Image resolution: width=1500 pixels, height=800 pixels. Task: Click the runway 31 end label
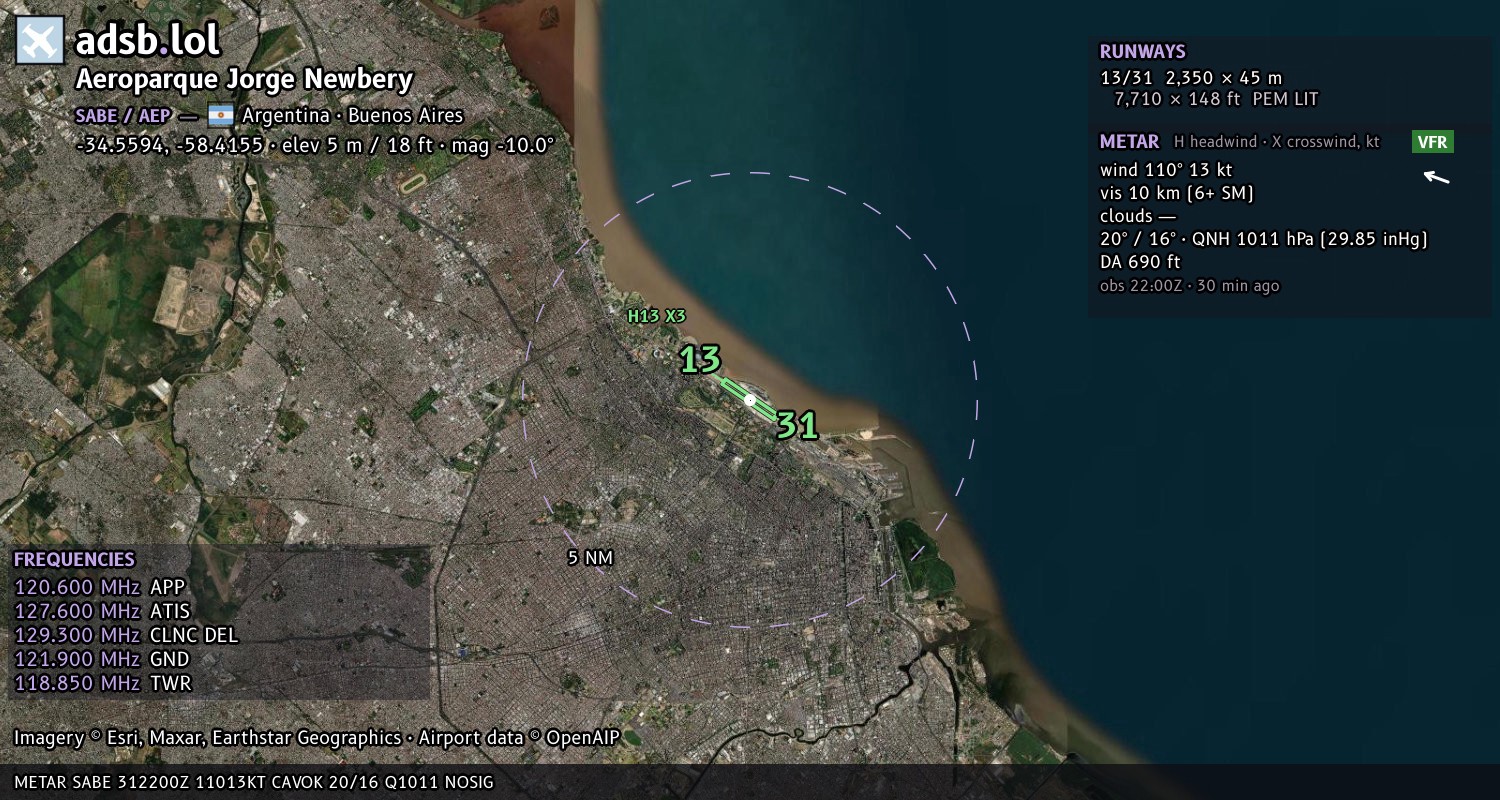797,425
